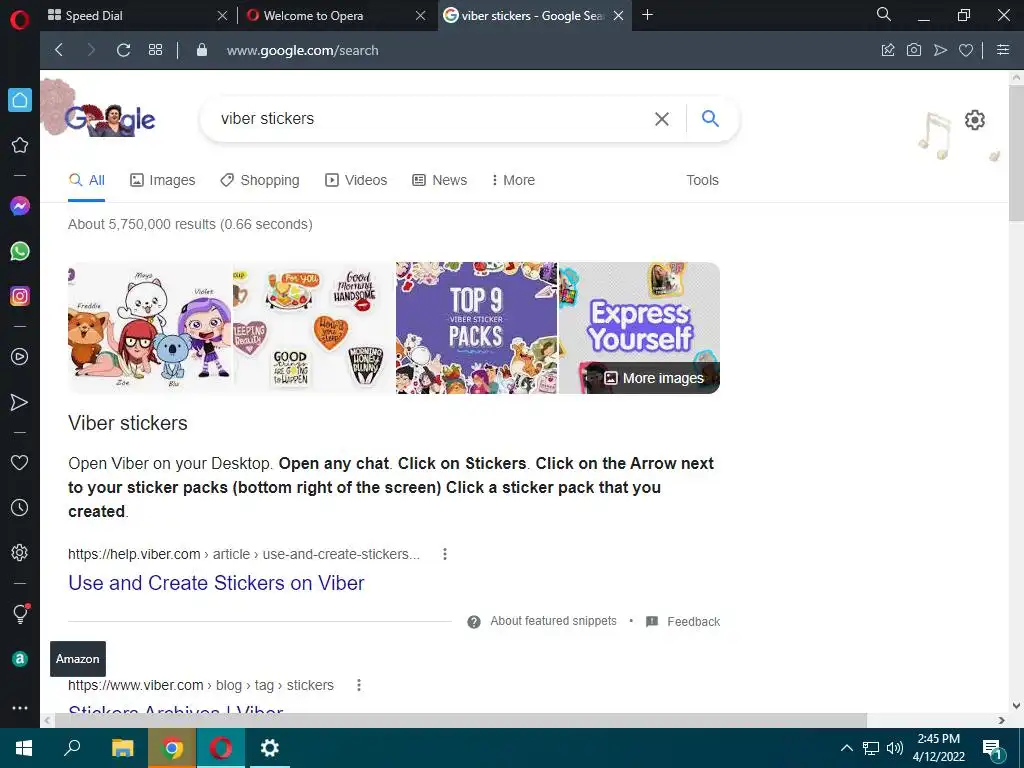Open Chrome from taskbar
The height and width of the screenshot is (768, 1024).
click(x=172, y=748)
